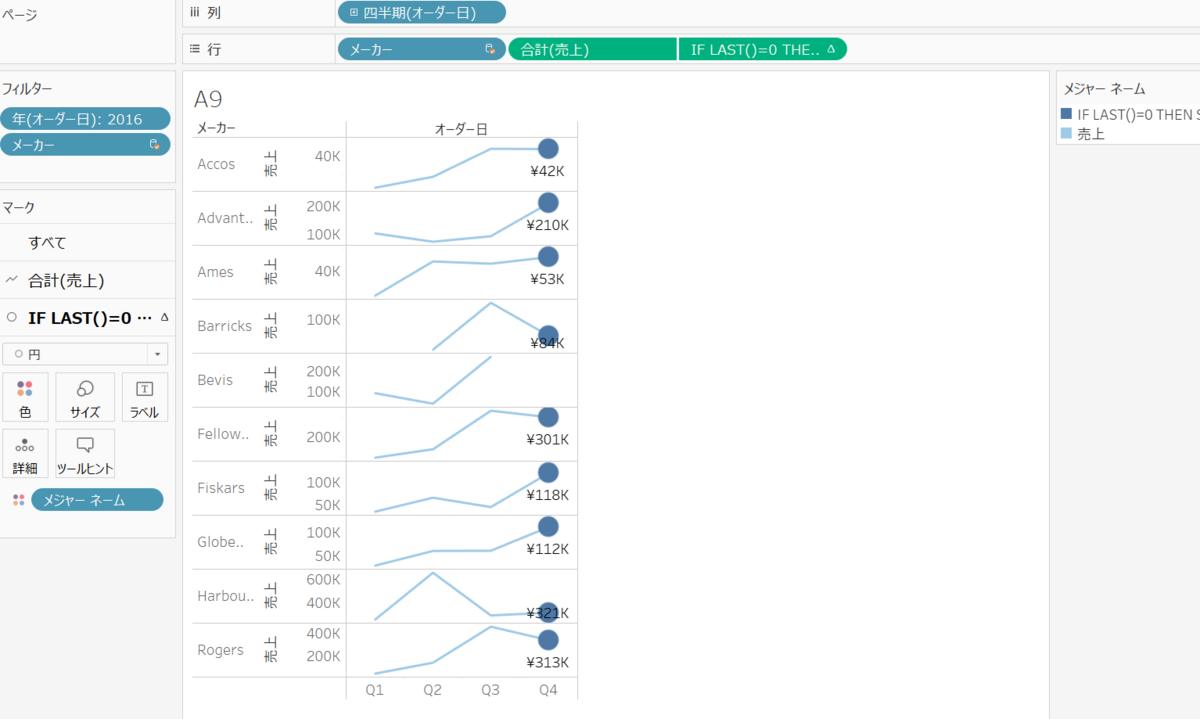1200x719 pixels.
Task: Click the メジャー ネーム legend title
Action: tap(1104, 89)
